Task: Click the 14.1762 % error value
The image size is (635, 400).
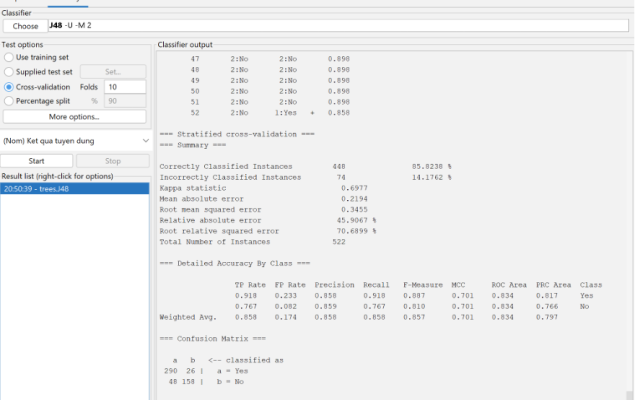Action: coord(432,177)
